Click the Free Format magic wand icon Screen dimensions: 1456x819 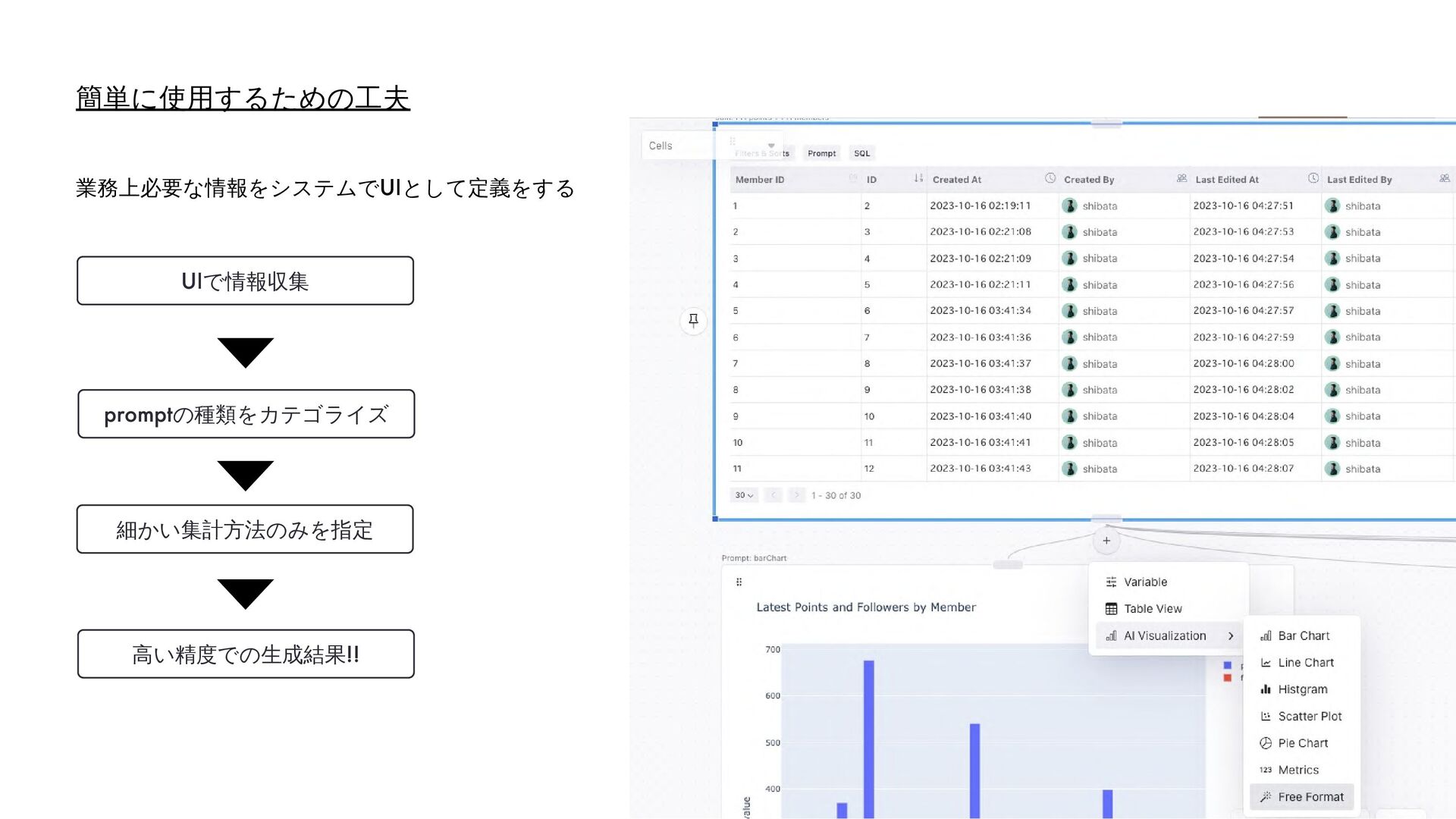coord(1266,797)
